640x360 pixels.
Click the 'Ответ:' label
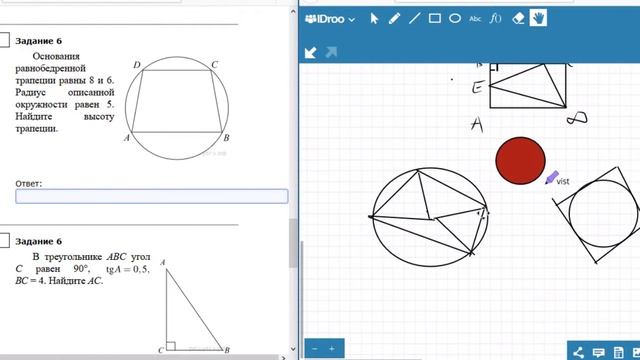(x=29, y=184)
